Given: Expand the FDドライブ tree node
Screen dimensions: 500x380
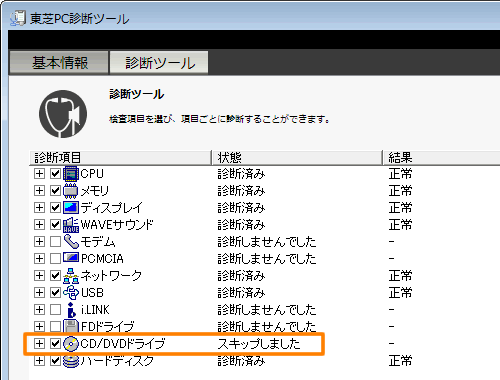Looking at the screenshot, I should pos(39,326).
